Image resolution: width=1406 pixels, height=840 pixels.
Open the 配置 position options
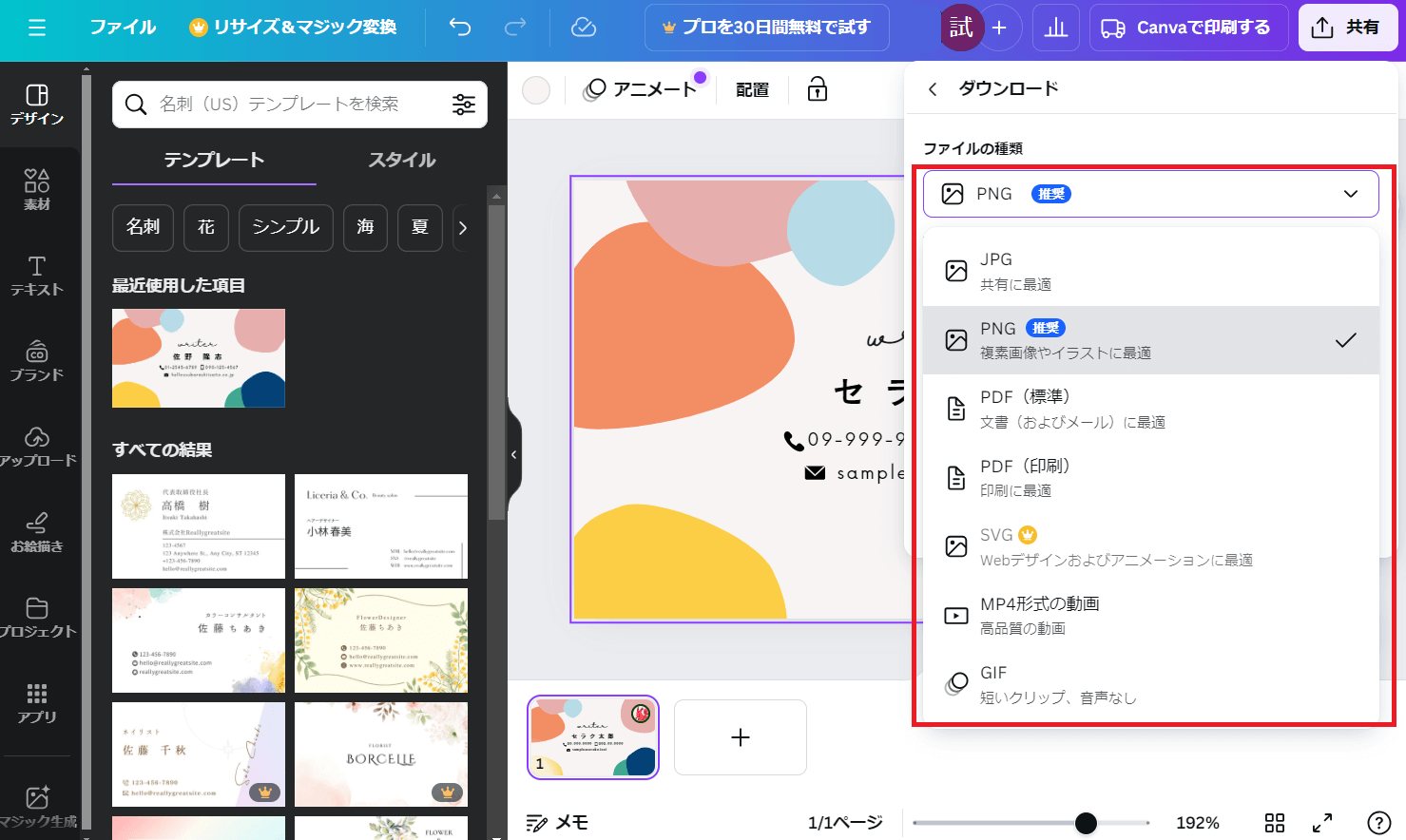click(752, 89)
